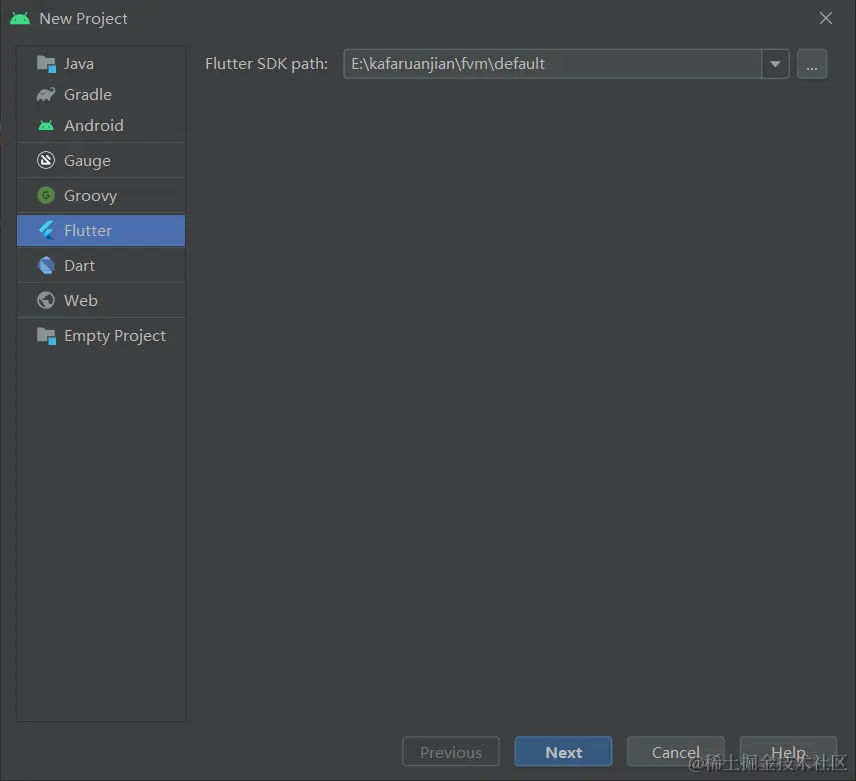
Task: Click the Web globe icon
Action: pos(46,300)
